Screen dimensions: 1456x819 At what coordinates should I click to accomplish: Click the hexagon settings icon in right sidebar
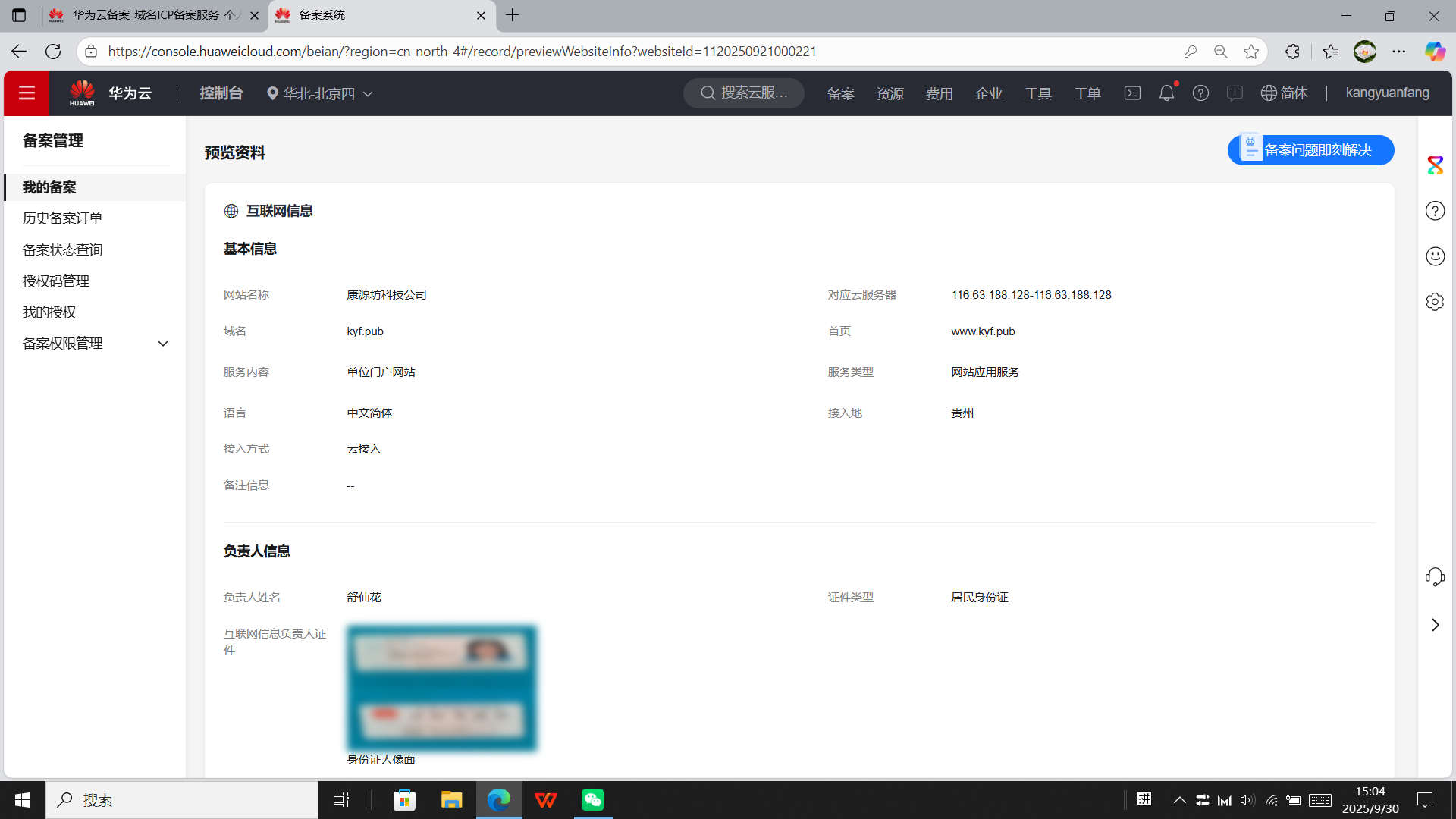pos(1435,302)
